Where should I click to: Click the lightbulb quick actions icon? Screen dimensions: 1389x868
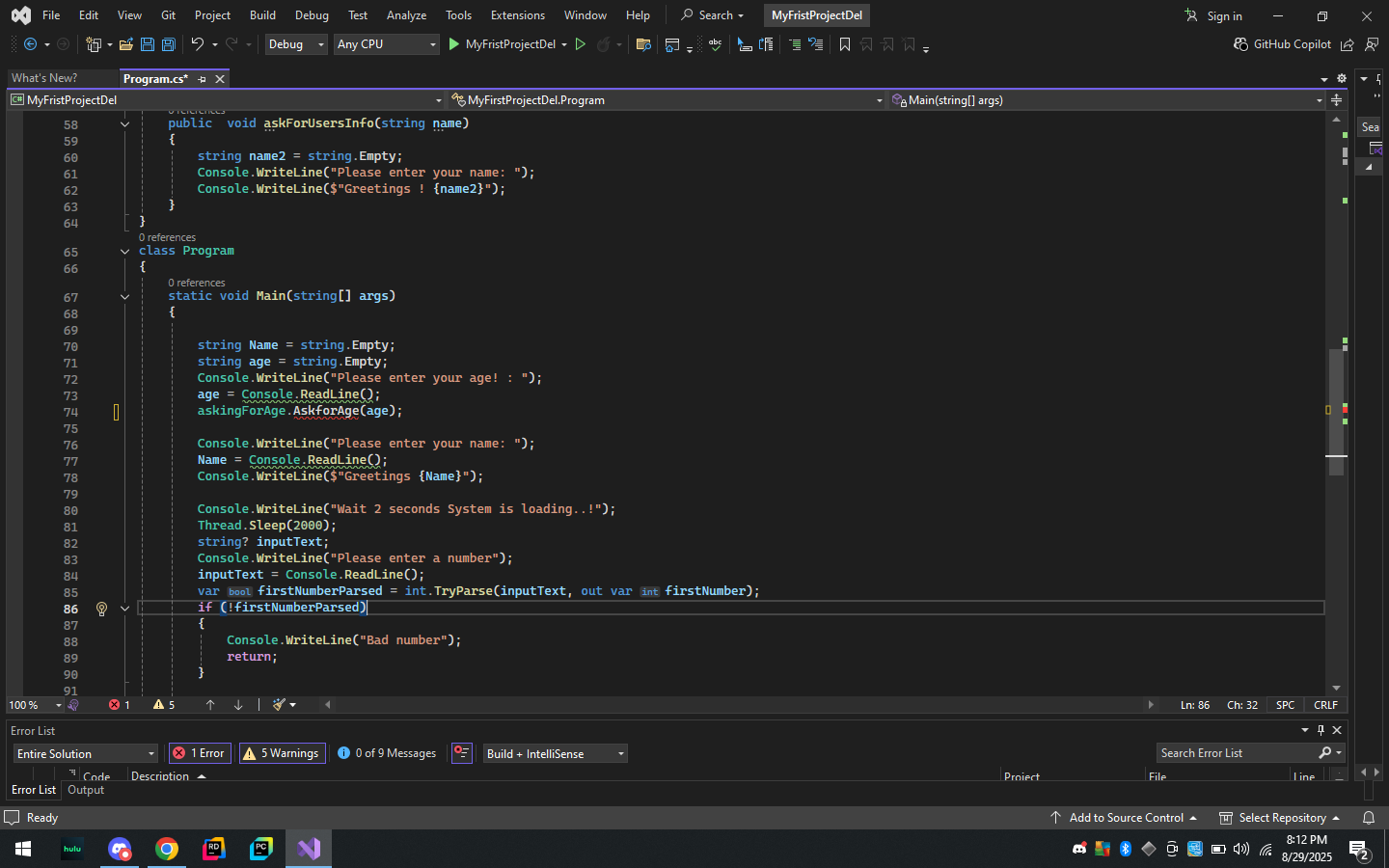pyautogui.click(x=101, y=609)
